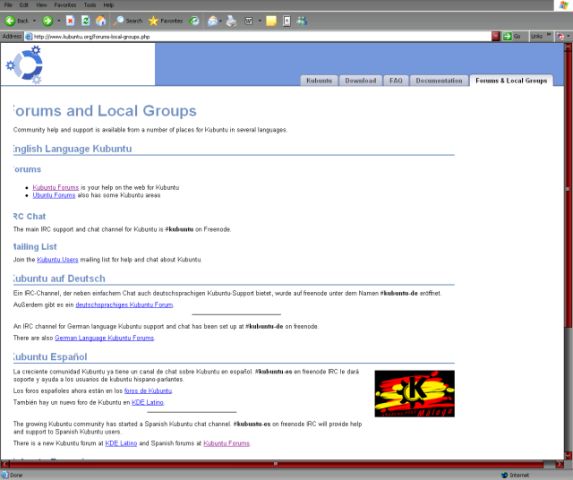Click the Internet zone globe in status bar
The width and height of the screenshot is (573, 480).
coord(505,475)
